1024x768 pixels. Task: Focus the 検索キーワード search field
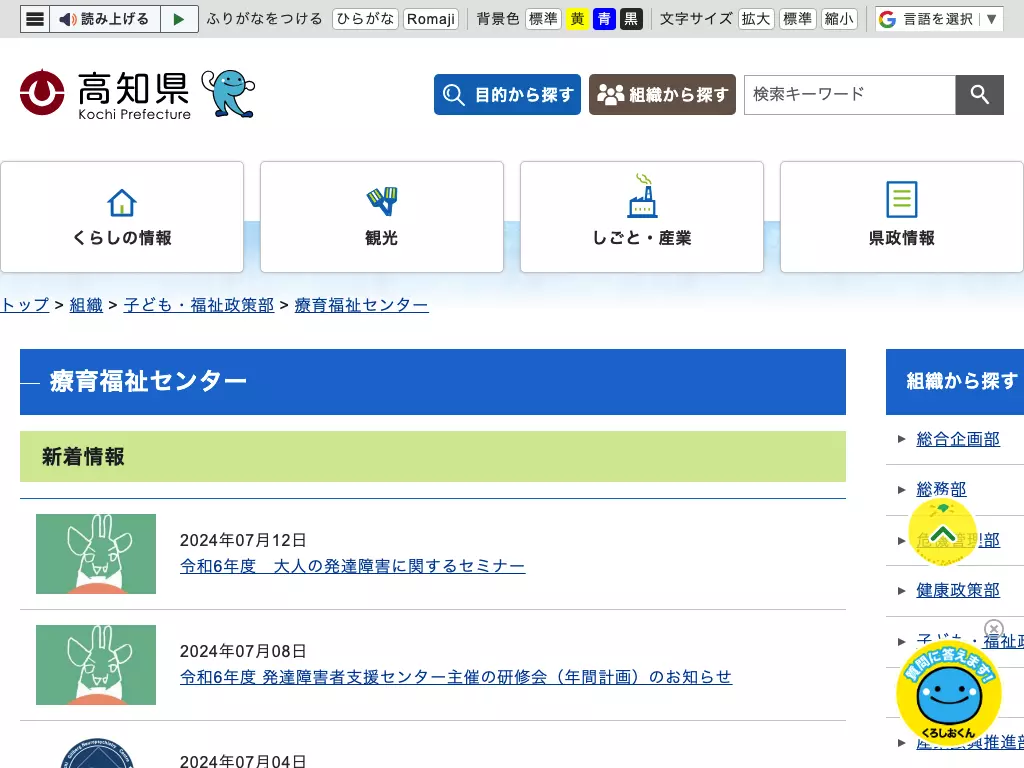[x=850, y=95]
